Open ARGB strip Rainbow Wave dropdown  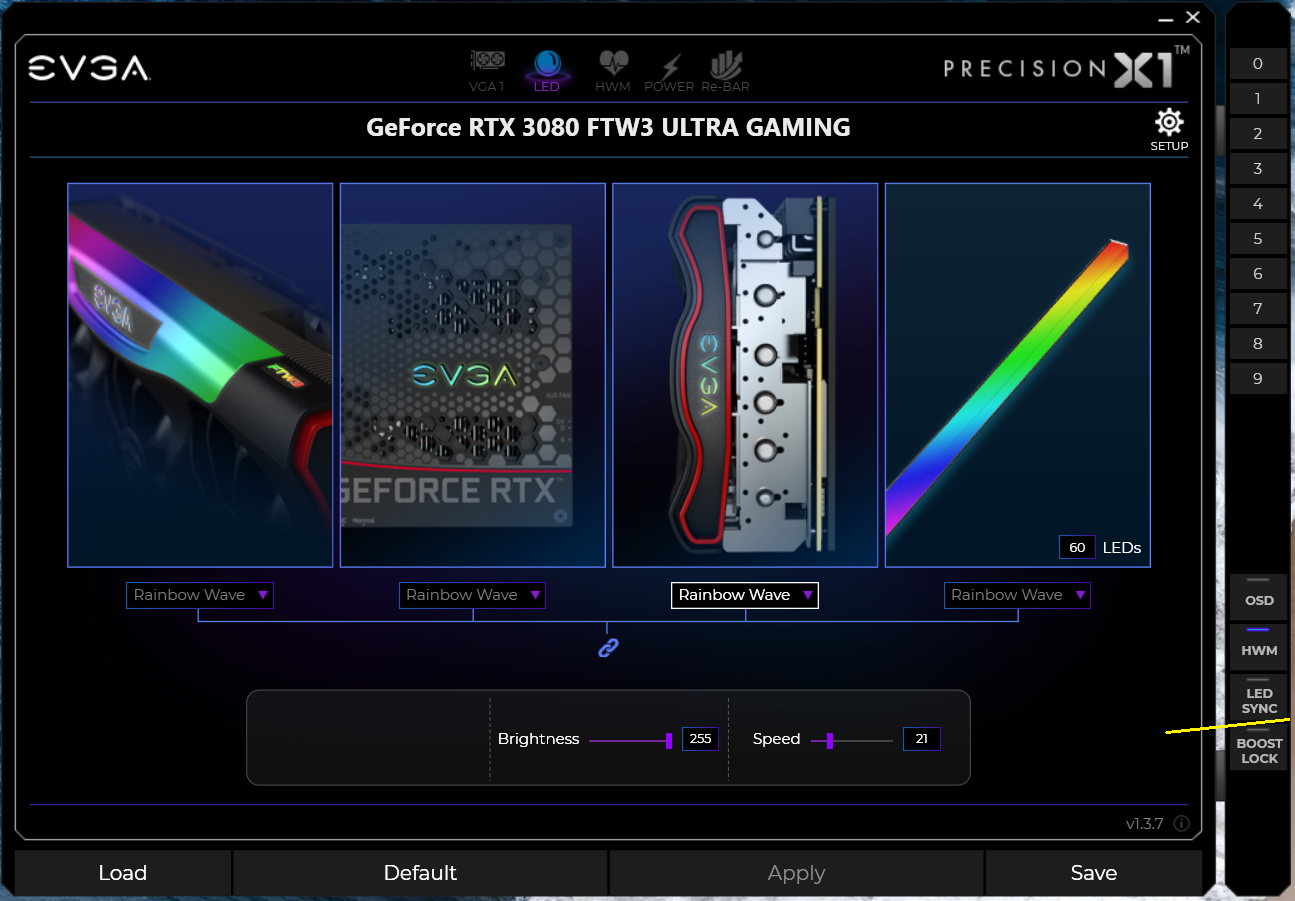[1017, 595]
